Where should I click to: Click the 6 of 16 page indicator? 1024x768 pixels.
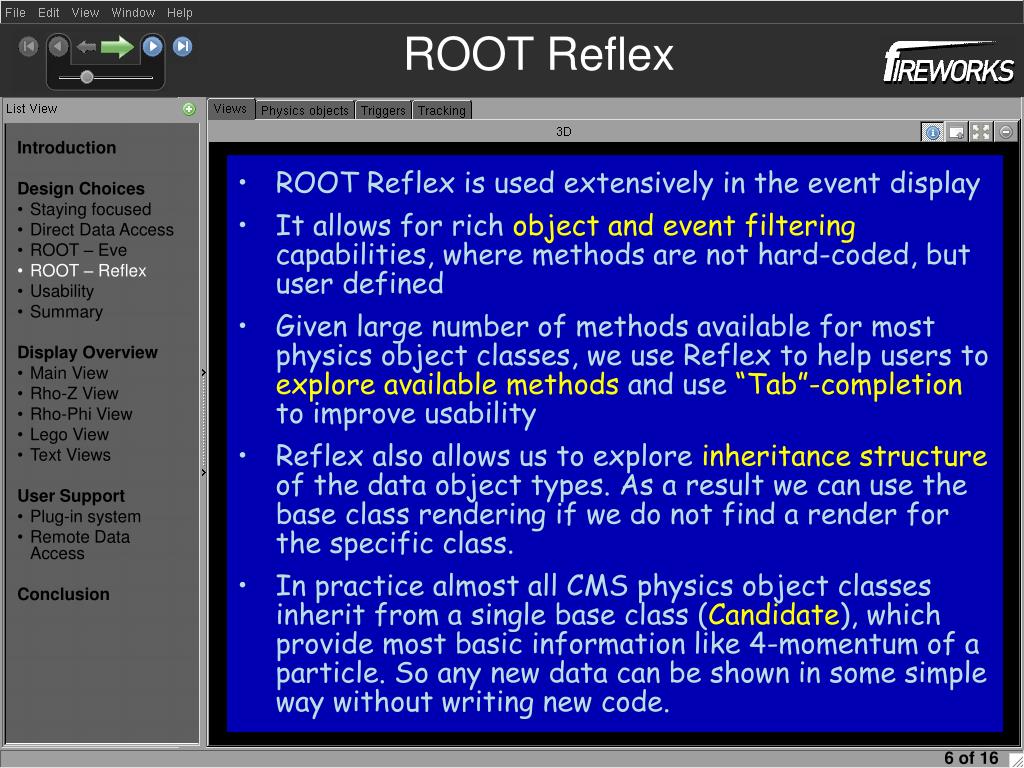pos(971,758)
